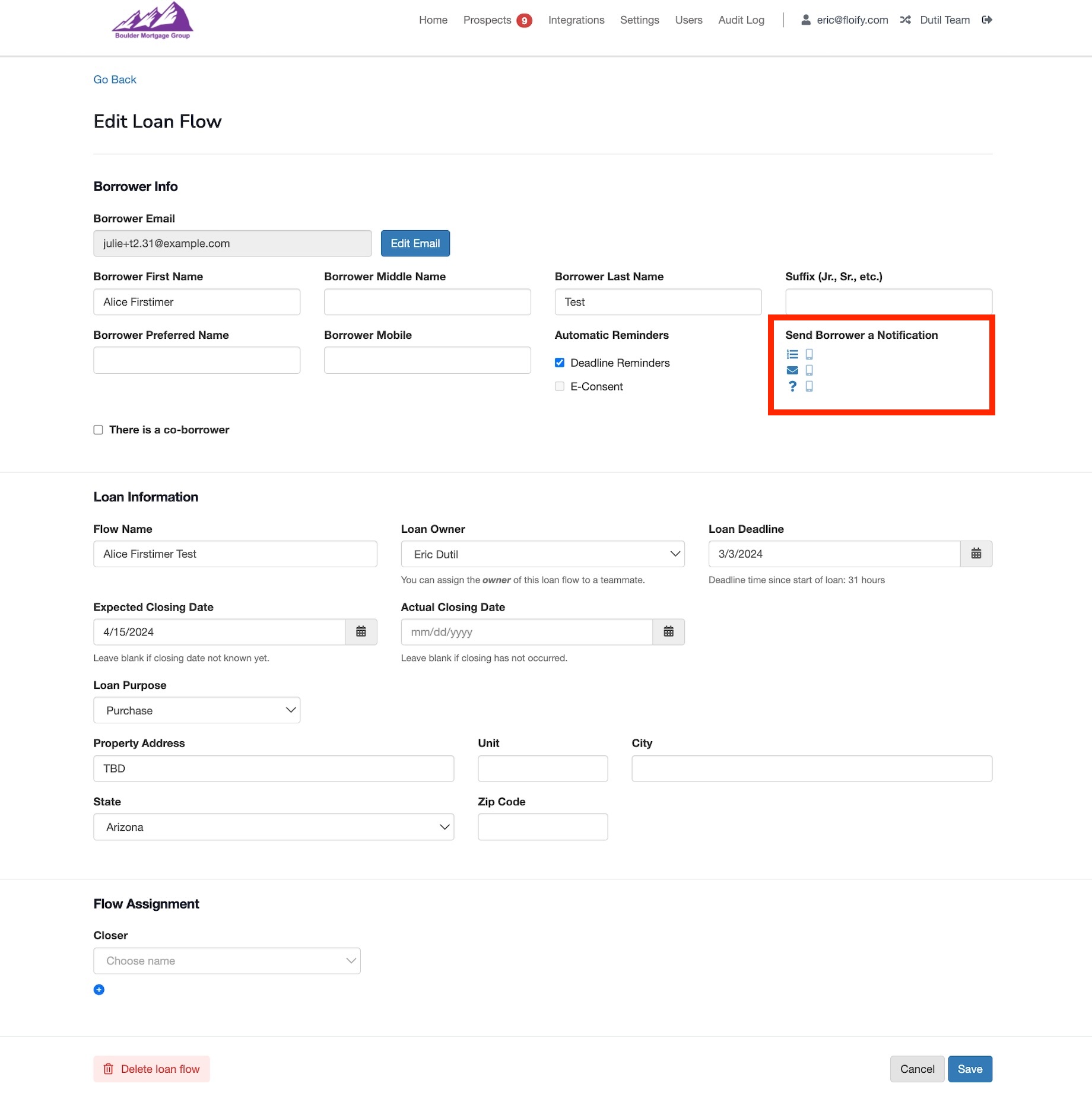This screenshot has width=1092, height=1093.
Task: Open the Loan Deadline calendar picker
Action: tap(976, 554)
